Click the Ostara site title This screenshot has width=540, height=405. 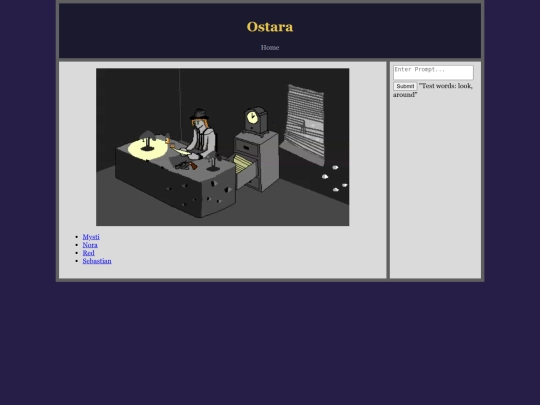270,27
